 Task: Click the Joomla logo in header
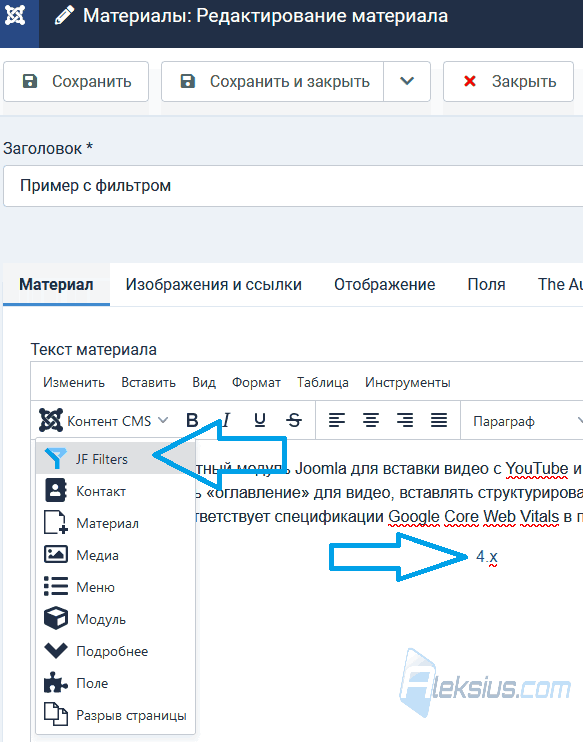15,16
